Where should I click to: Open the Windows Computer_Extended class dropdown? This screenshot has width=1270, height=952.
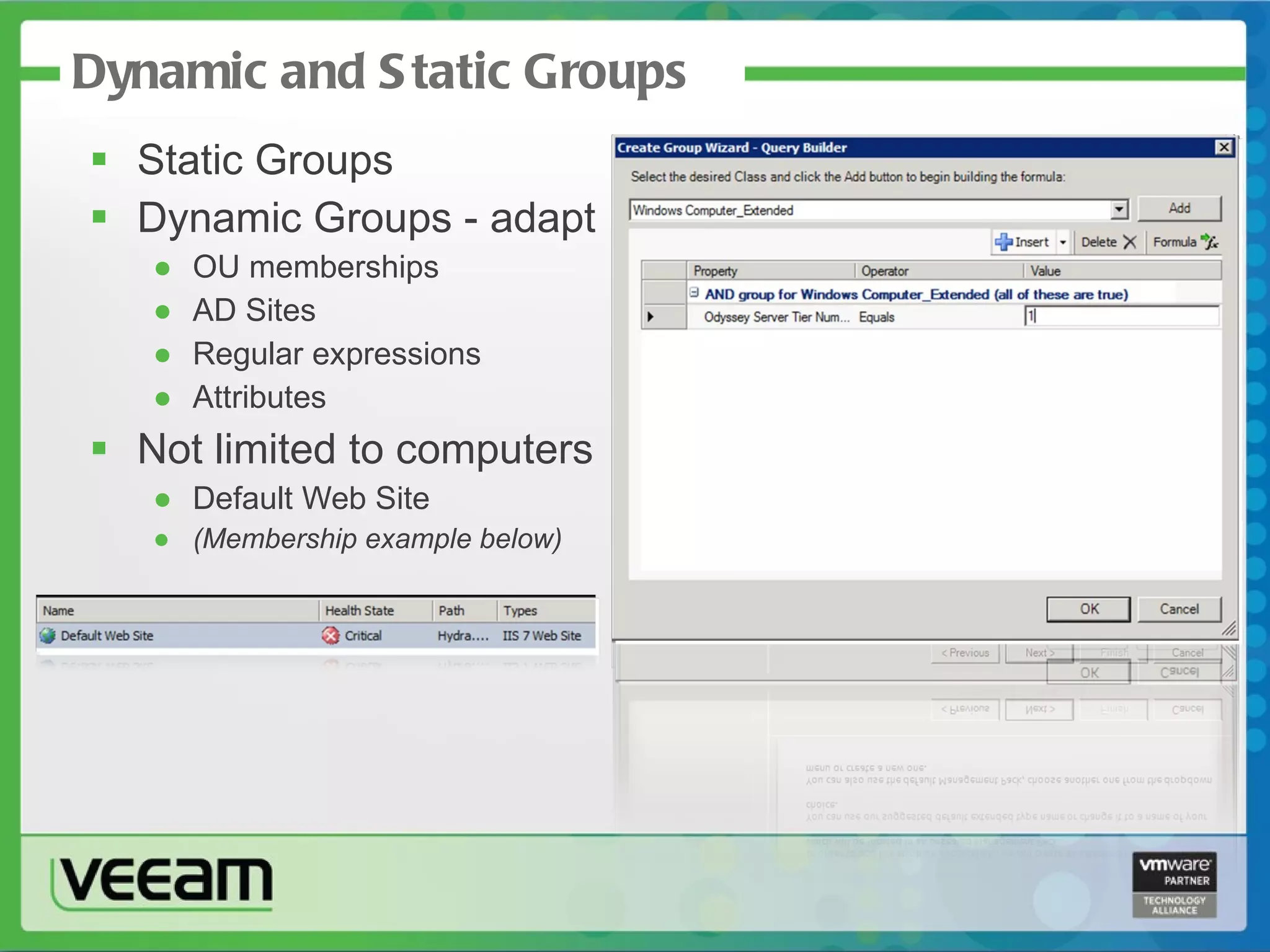(1119, 209)
